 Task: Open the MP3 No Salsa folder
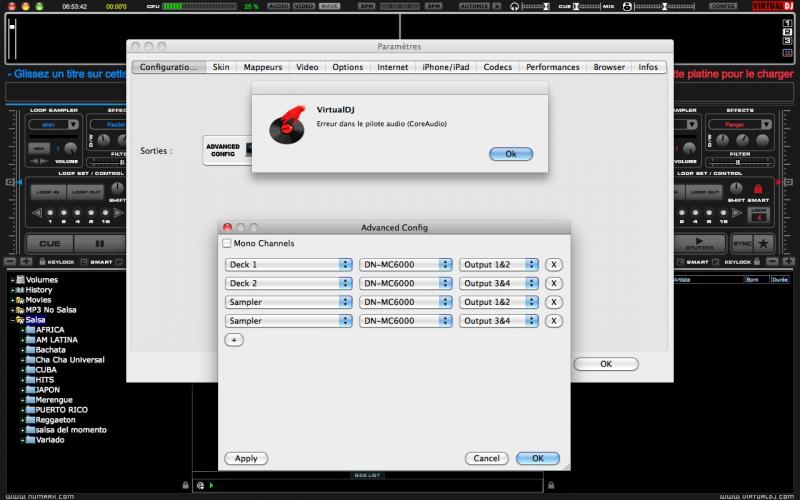(51, 310)
